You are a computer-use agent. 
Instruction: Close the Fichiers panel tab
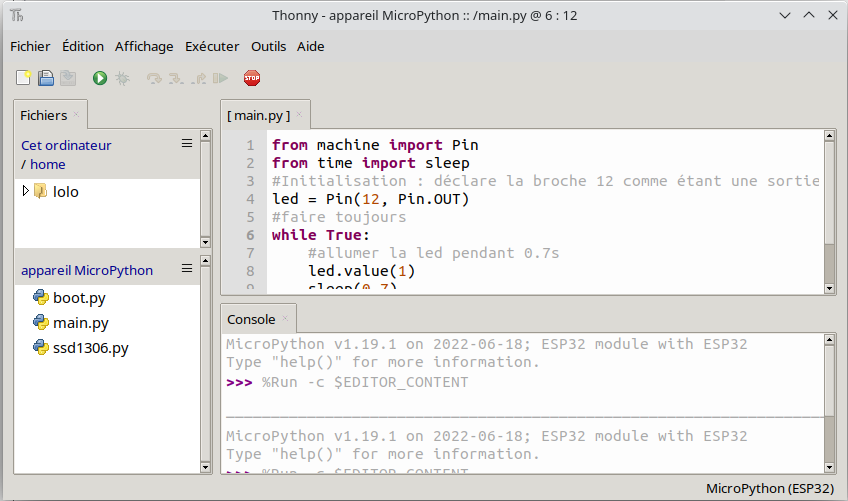click(76, 114)
